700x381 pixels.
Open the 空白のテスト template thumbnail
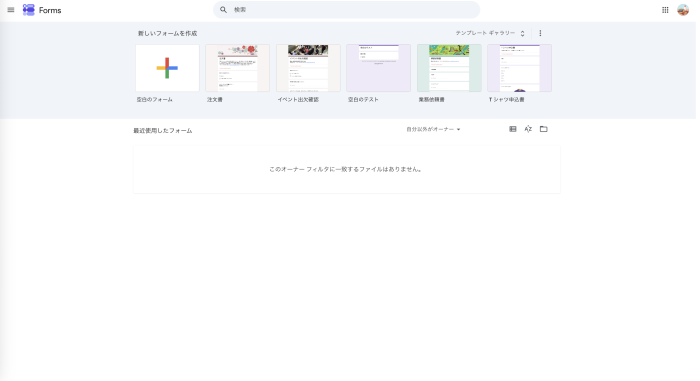(379, 68)
